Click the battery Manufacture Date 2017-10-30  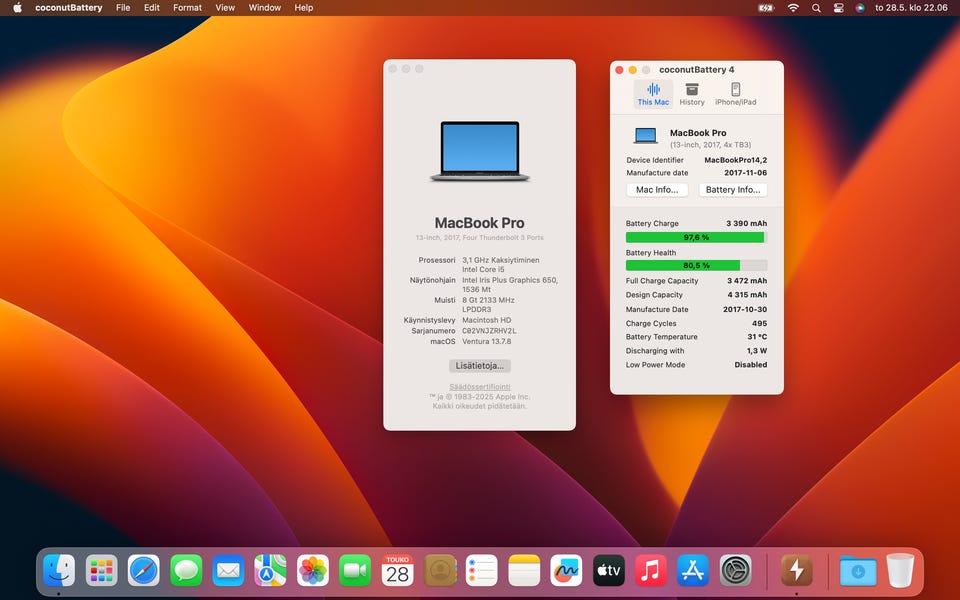[744, 309]
